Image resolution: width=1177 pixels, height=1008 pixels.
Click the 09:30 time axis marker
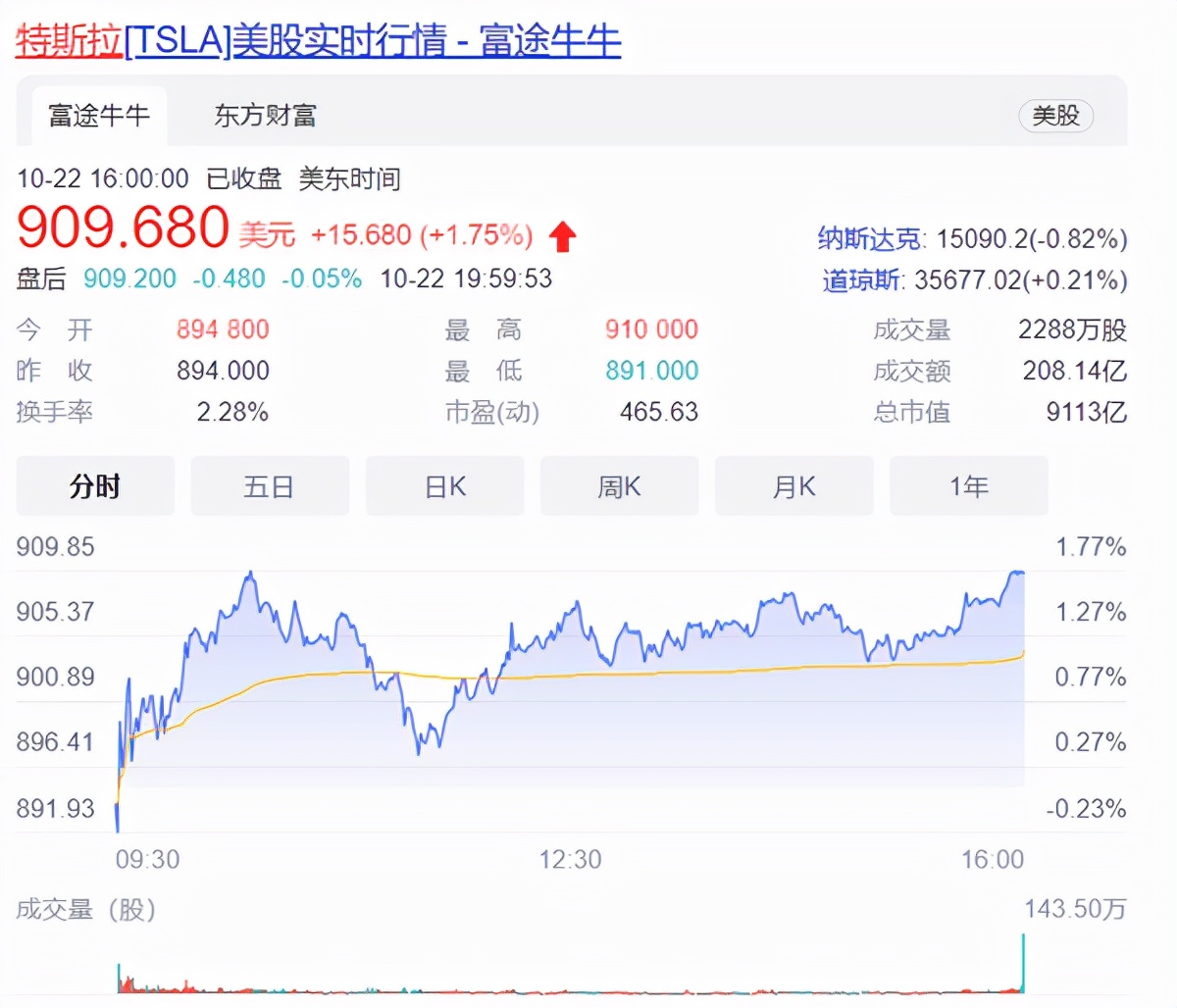coord(147,860)
